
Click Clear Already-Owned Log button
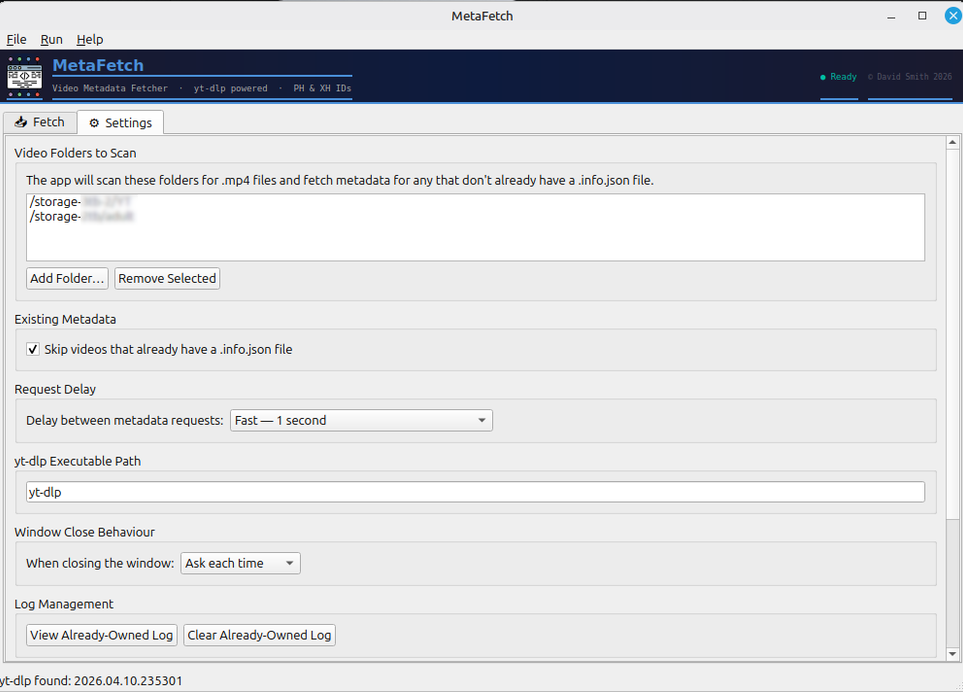(x=259, y=635)
